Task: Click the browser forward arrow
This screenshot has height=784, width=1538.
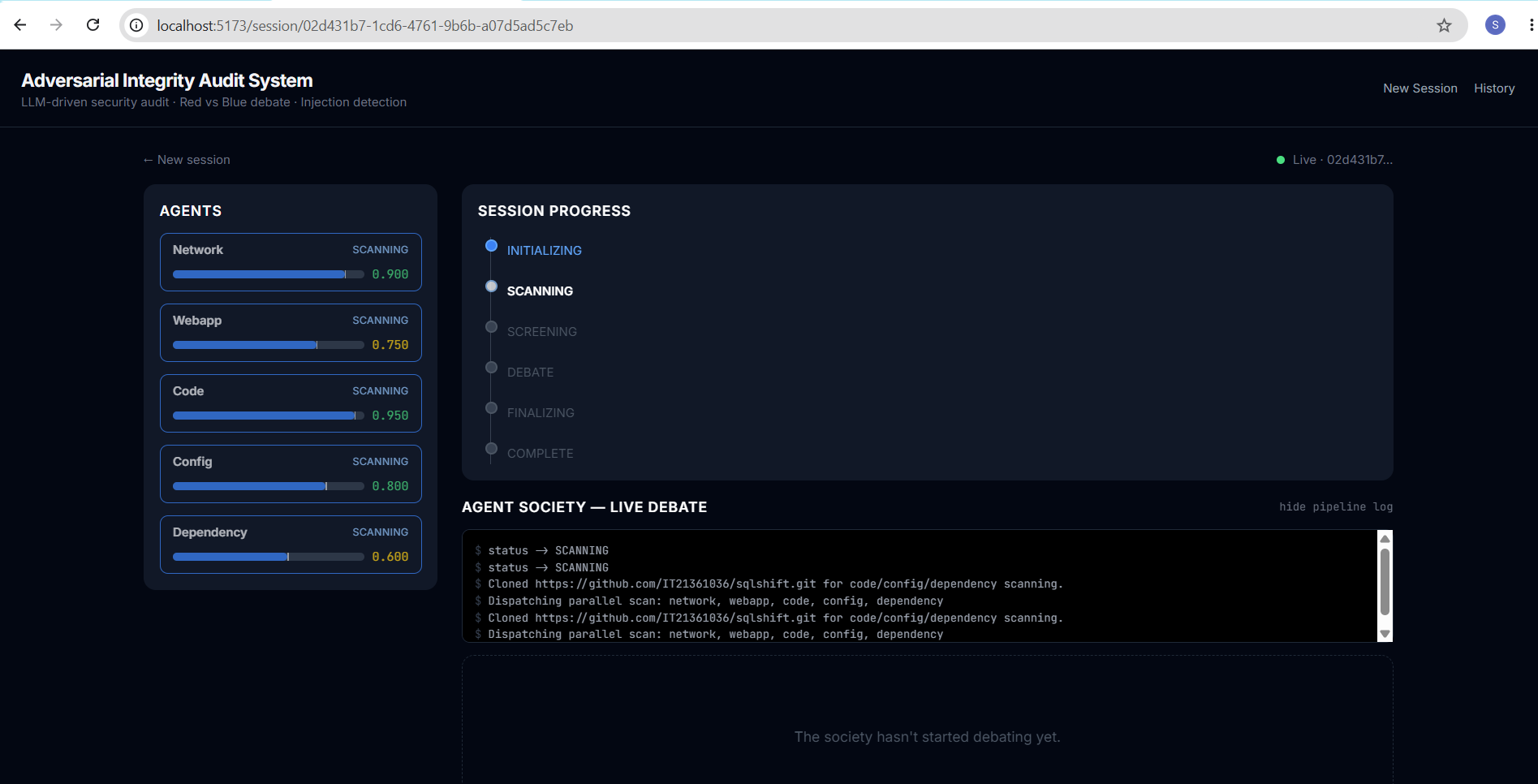Action: [56, 25]
